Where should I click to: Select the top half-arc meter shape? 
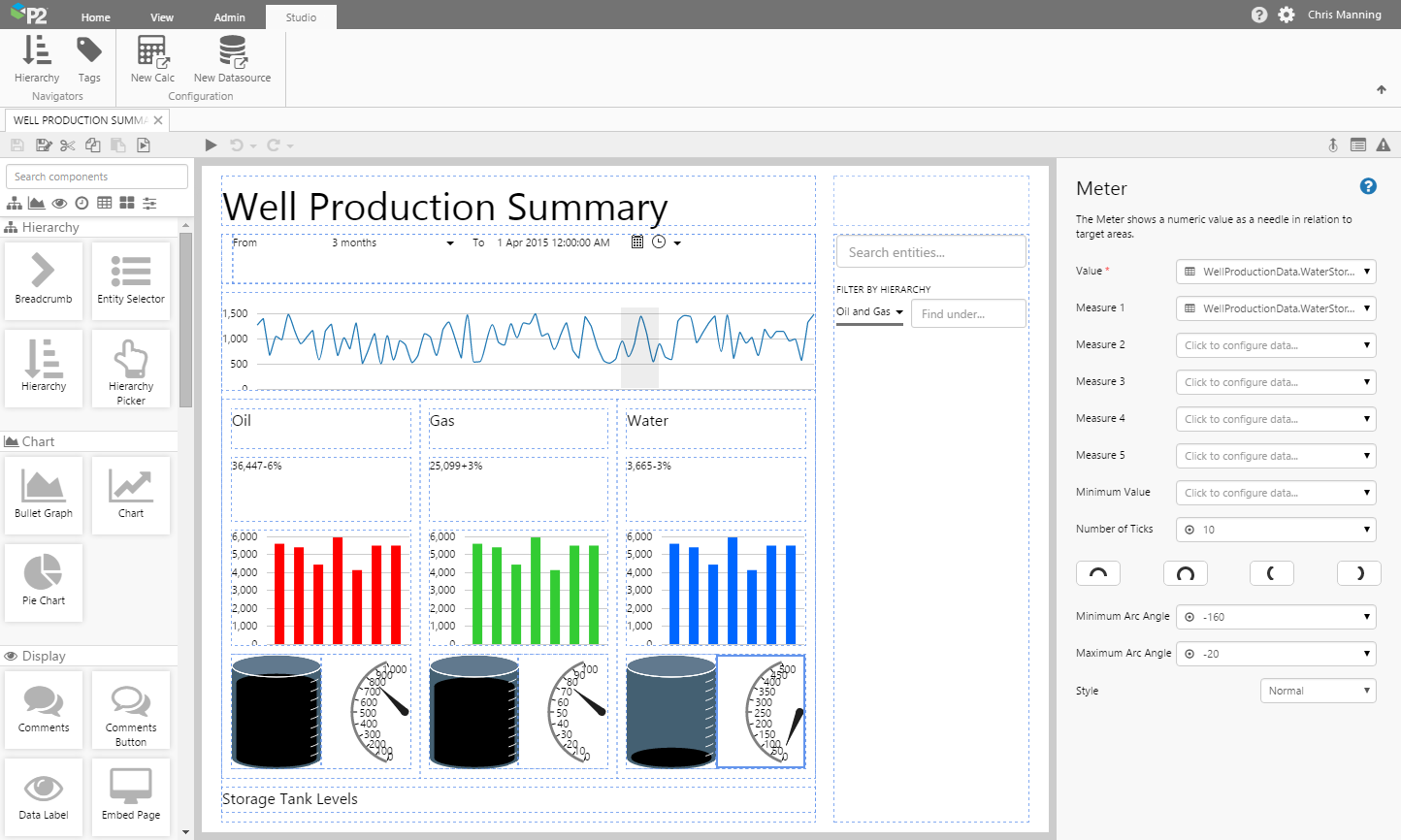tap(1097, 573)
